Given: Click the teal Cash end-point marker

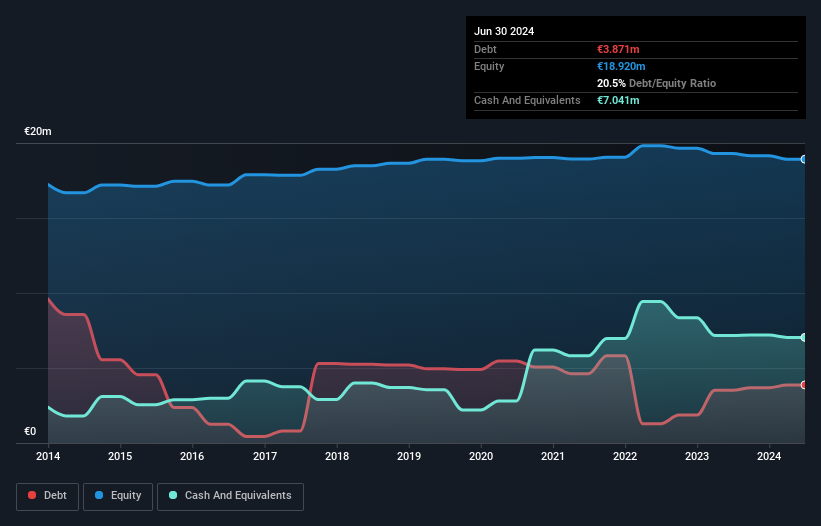Looking at the screenshot, I should 804,338.
